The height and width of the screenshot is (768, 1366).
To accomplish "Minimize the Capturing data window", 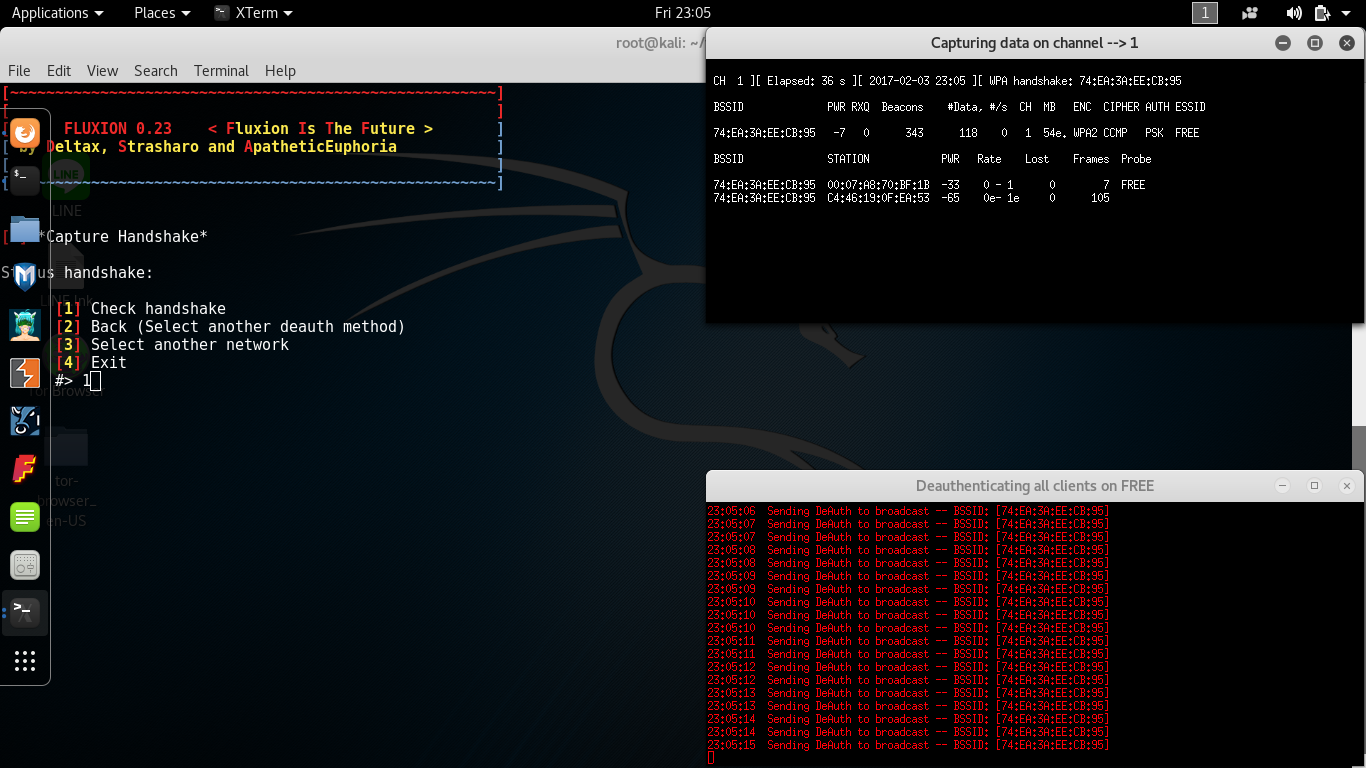I will pyautogui.click(x=1283, y=43).
